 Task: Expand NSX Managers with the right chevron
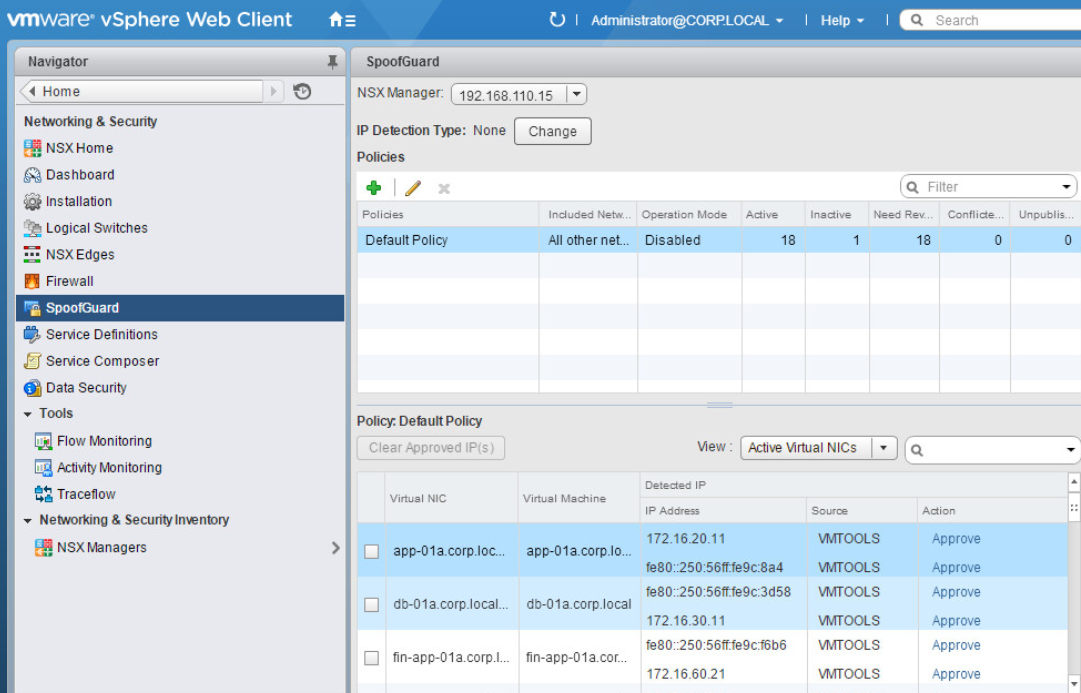tap(336, 548)
